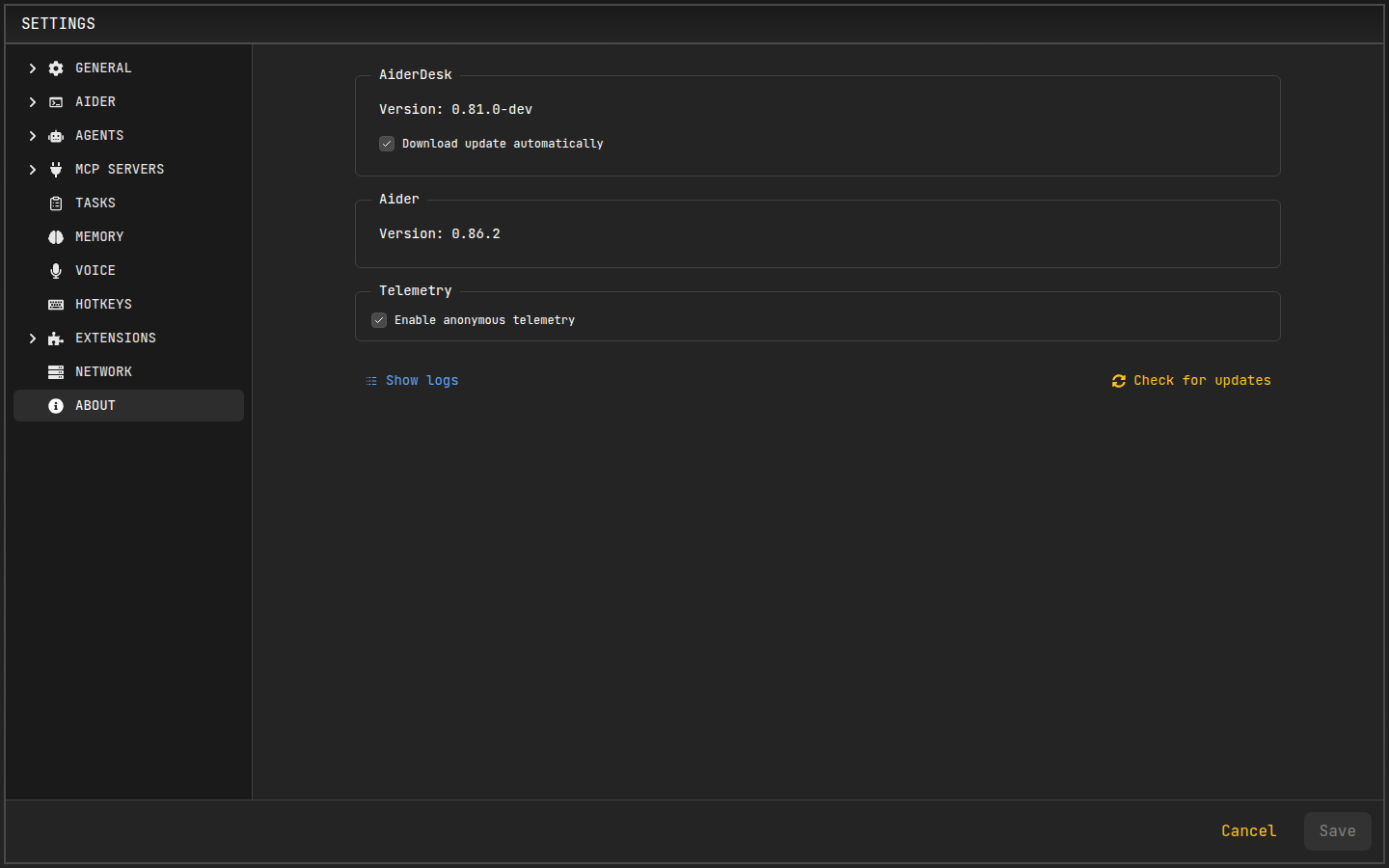Select the Voice settings label
1389x868 pixels.
coord(95,271)
